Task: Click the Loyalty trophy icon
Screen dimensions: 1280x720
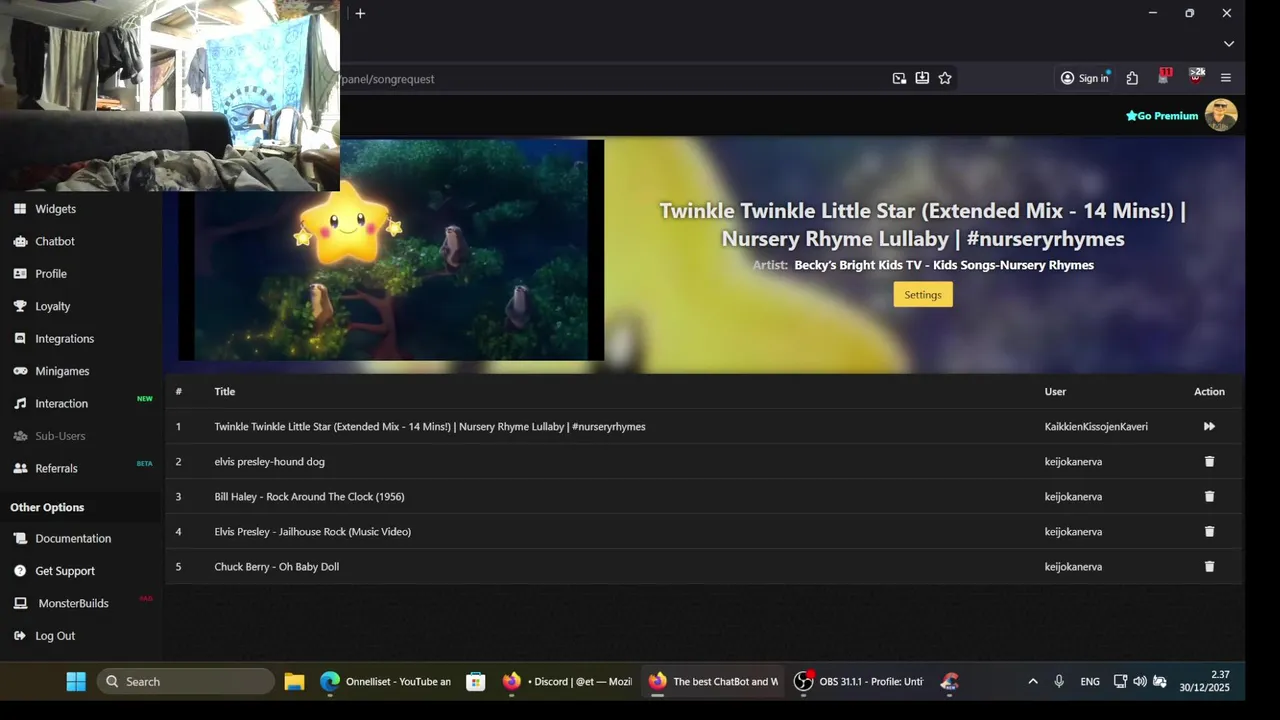Action: [x=20, y=306]
